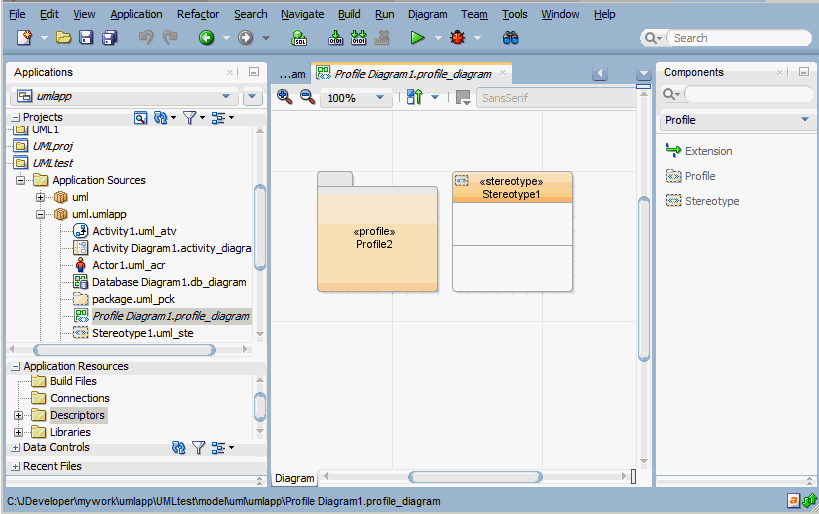Collapse the uml.umlapp package node
Image resolution: width=819 pixels, height=514 pixels.
click(40, 214)
